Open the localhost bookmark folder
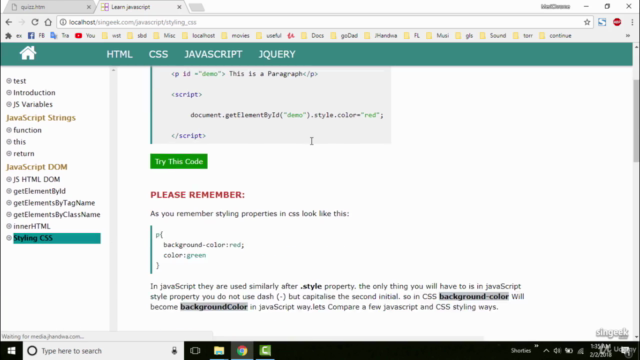This screenshot has width=640, height=360. [199, 36]
